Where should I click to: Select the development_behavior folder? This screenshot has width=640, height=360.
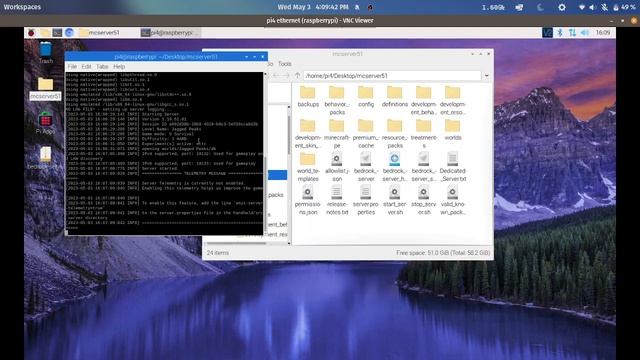coord(424,100)
